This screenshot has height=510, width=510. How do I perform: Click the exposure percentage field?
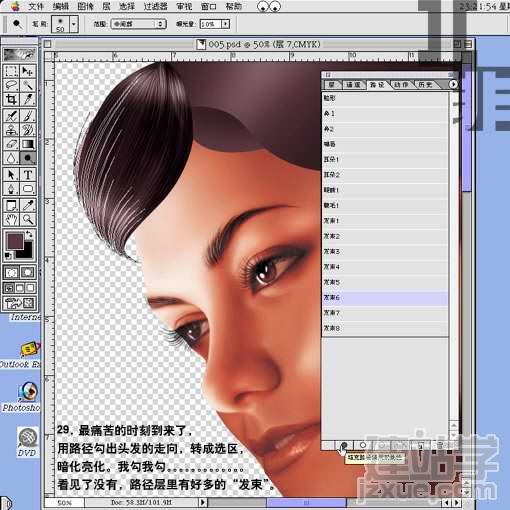211,24
